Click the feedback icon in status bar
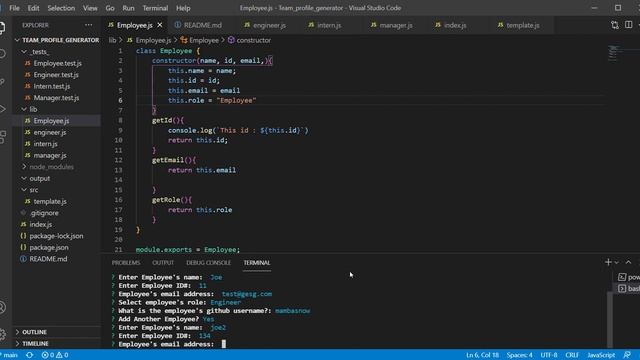This screenshot has width=640, height=360. pos(627,355)
